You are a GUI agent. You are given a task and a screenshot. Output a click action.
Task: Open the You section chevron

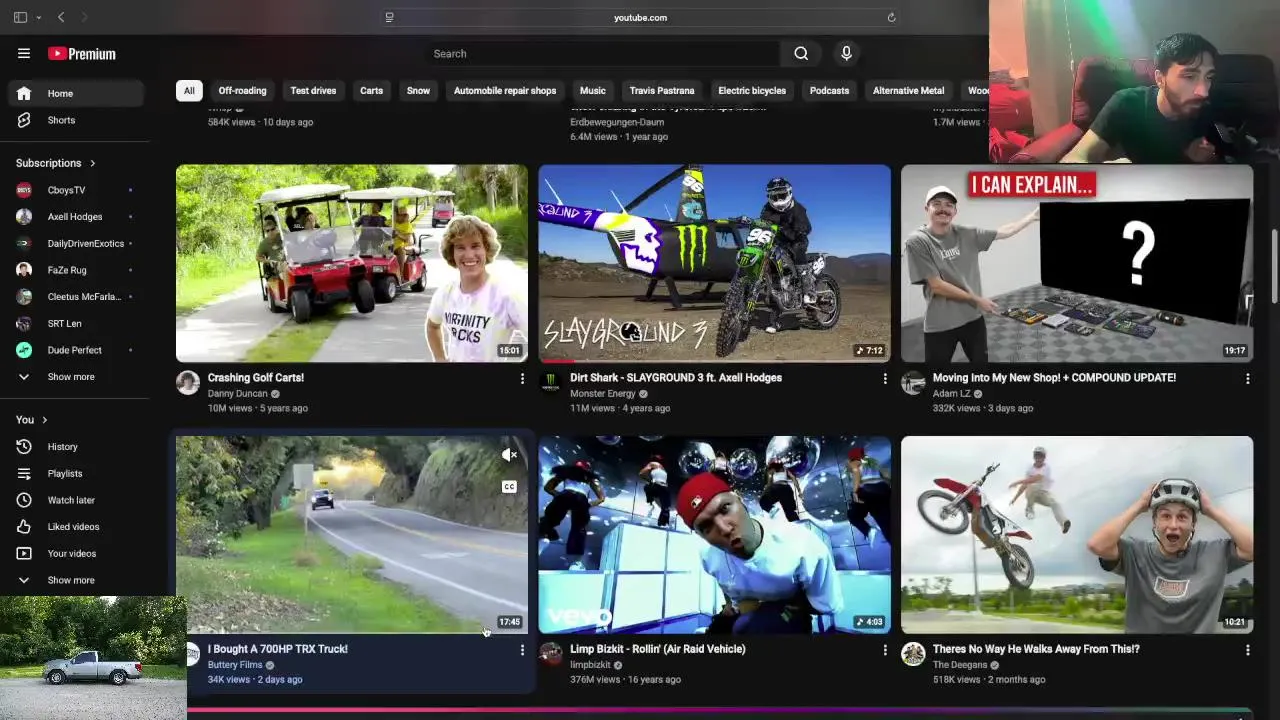click(x=45, y=420)
